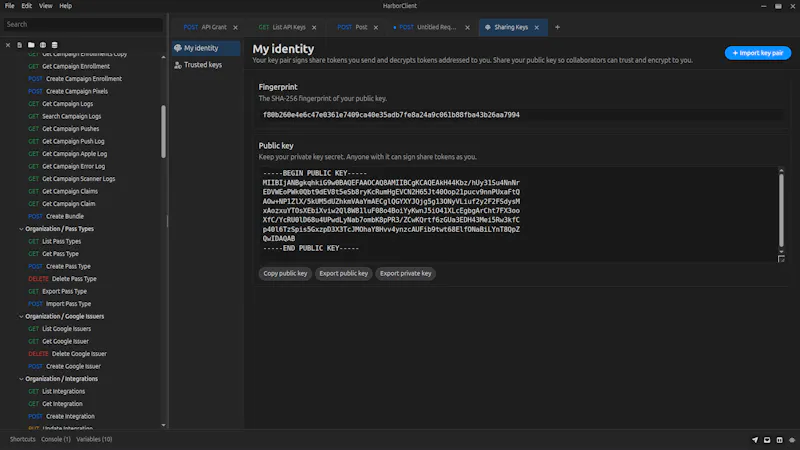Open POST Import Pass Type request
Viewport: 800px width, 450px height.
tap(60, 304)
